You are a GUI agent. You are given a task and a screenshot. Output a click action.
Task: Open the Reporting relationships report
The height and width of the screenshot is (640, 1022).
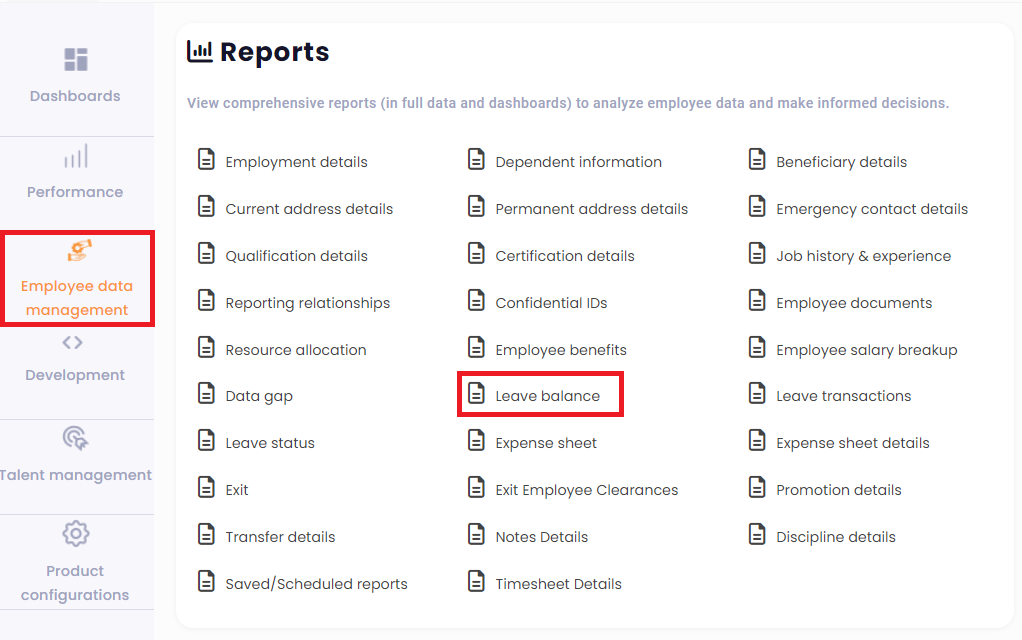pyautogui.click(x=307, y=303)
